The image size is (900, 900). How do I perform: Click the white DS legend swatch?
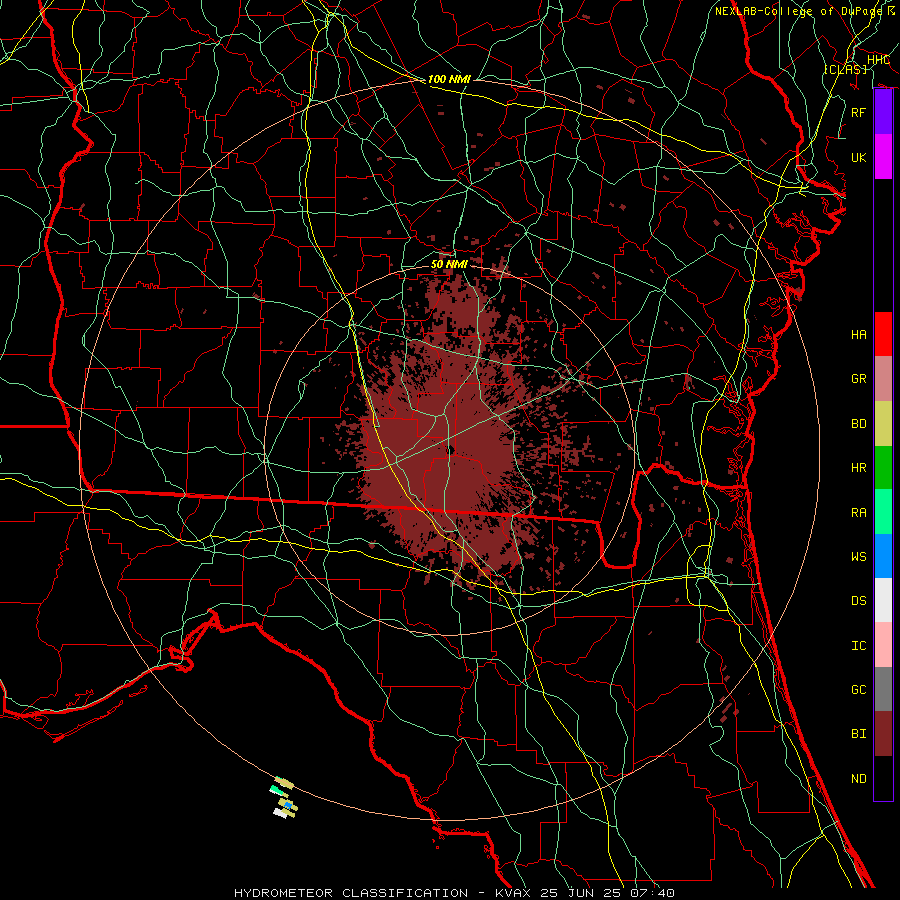point(883,600)
